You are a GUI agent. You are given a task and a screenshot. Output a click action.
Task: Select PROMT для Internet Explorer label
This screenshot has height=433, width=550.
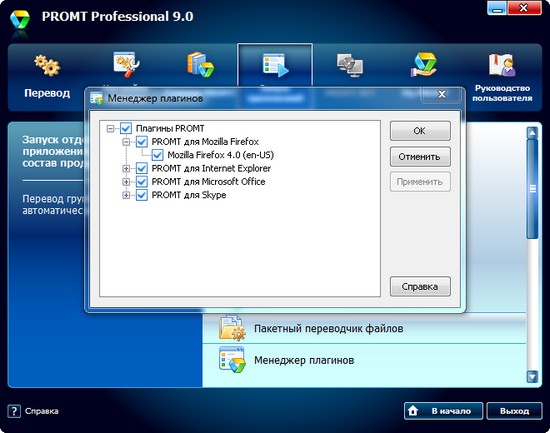click(x=211, y=168)
